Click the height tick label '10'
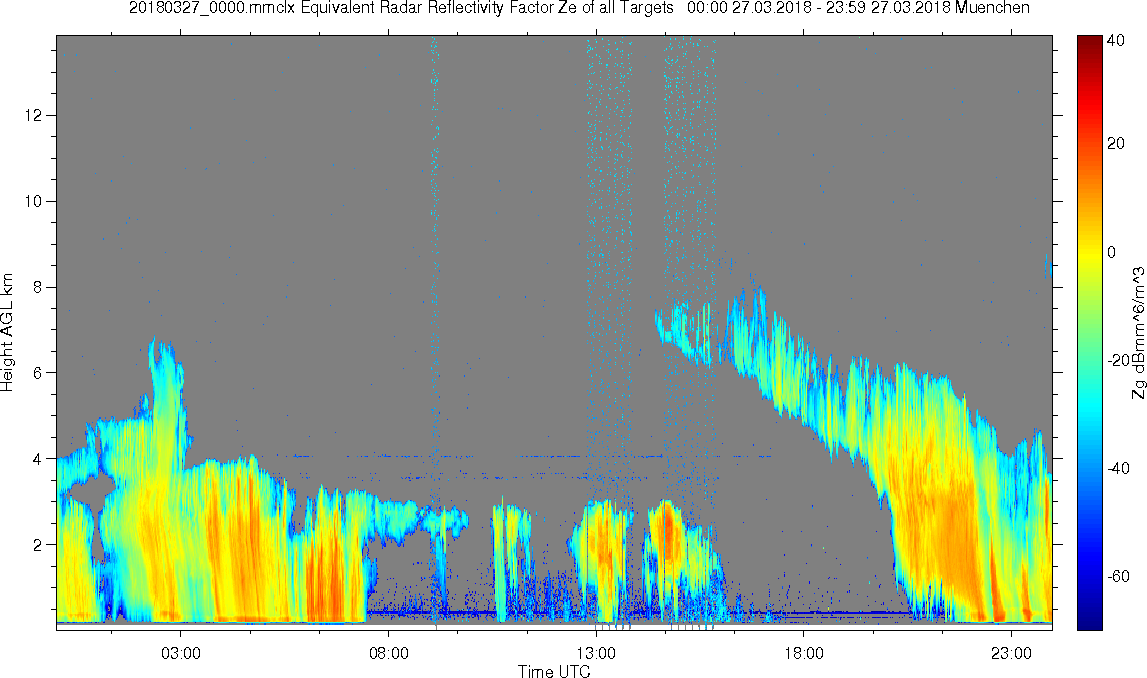 (32, 201)
